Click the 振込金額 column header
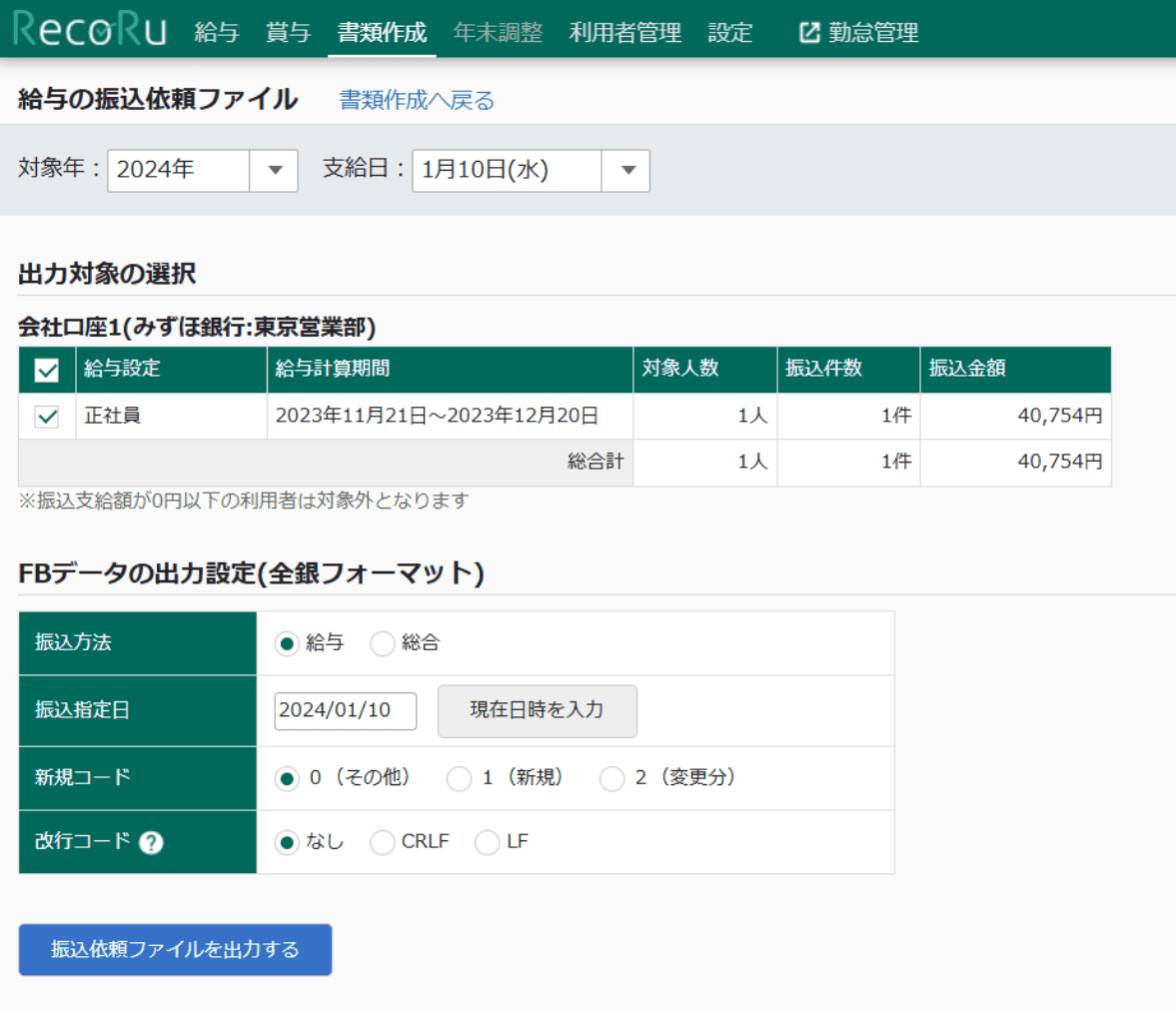The height and width of the screenshot is (1011, 1176). [x=1015, y=369]
